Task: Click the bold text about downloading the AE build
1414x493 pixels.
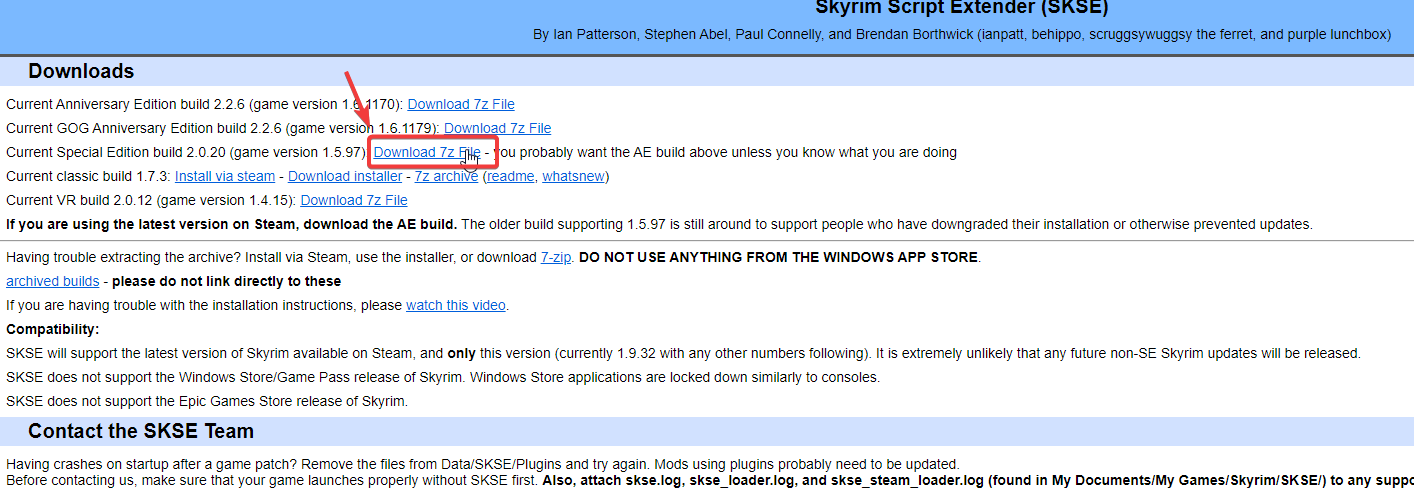Action: 232,224
